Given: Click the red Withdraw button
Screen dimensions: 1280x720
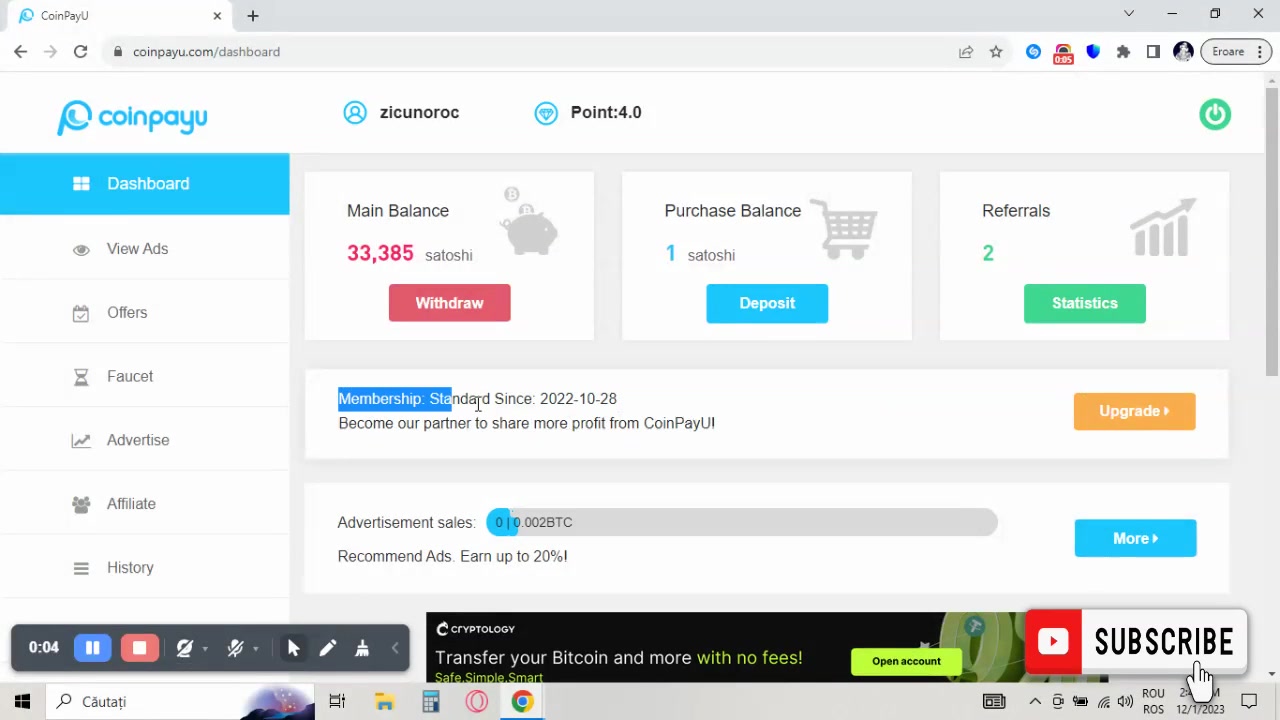Looking at the screenshot, I should [449, 303].
